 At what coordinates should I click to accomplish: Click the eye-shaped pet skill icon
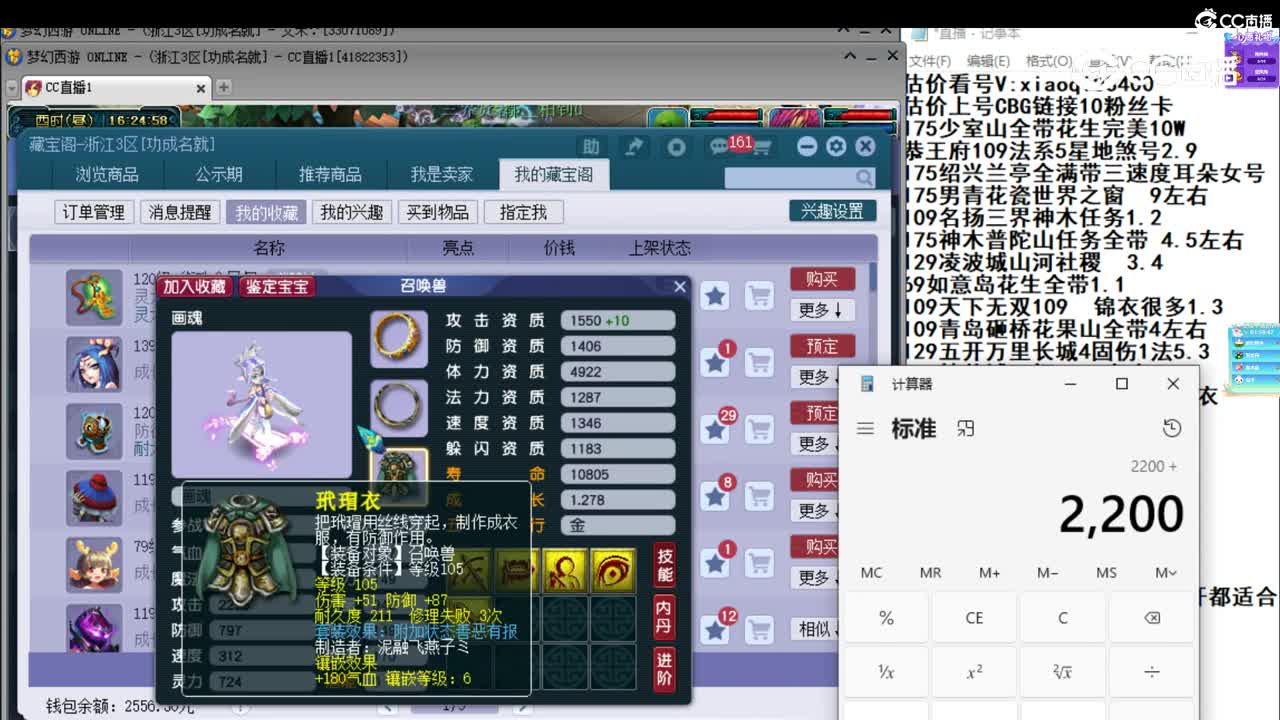coord(613,570)
